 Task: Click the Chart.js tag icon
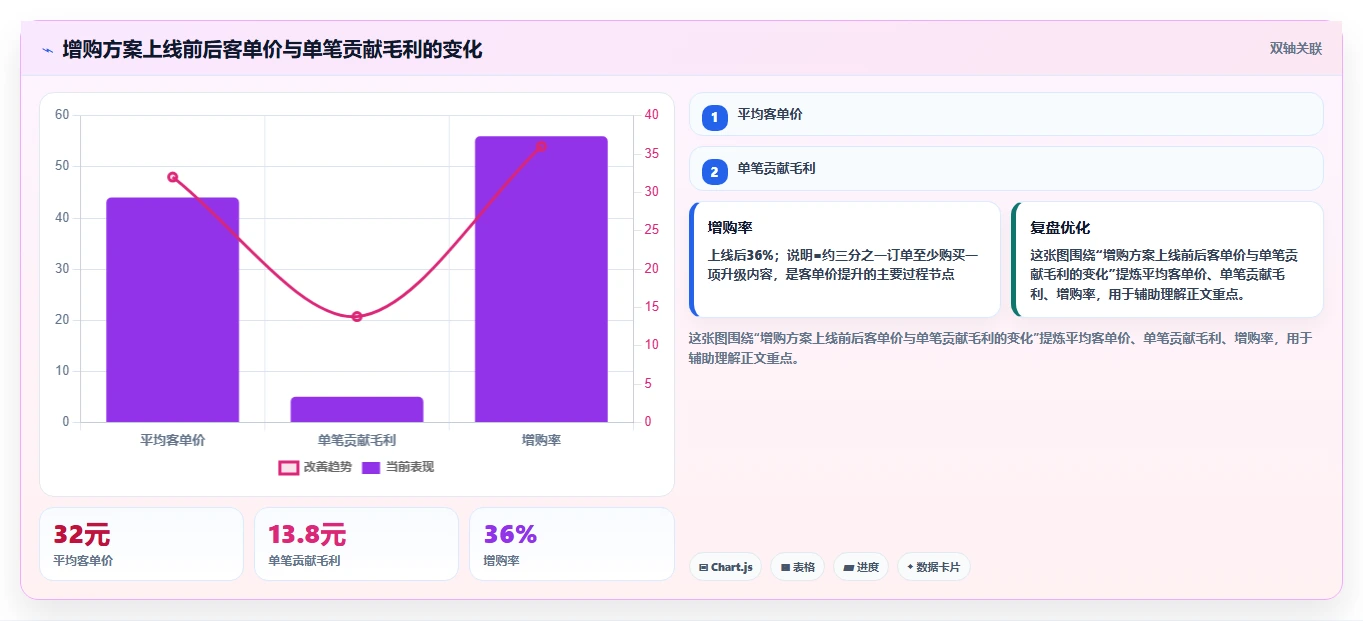[x=704, y=568]
